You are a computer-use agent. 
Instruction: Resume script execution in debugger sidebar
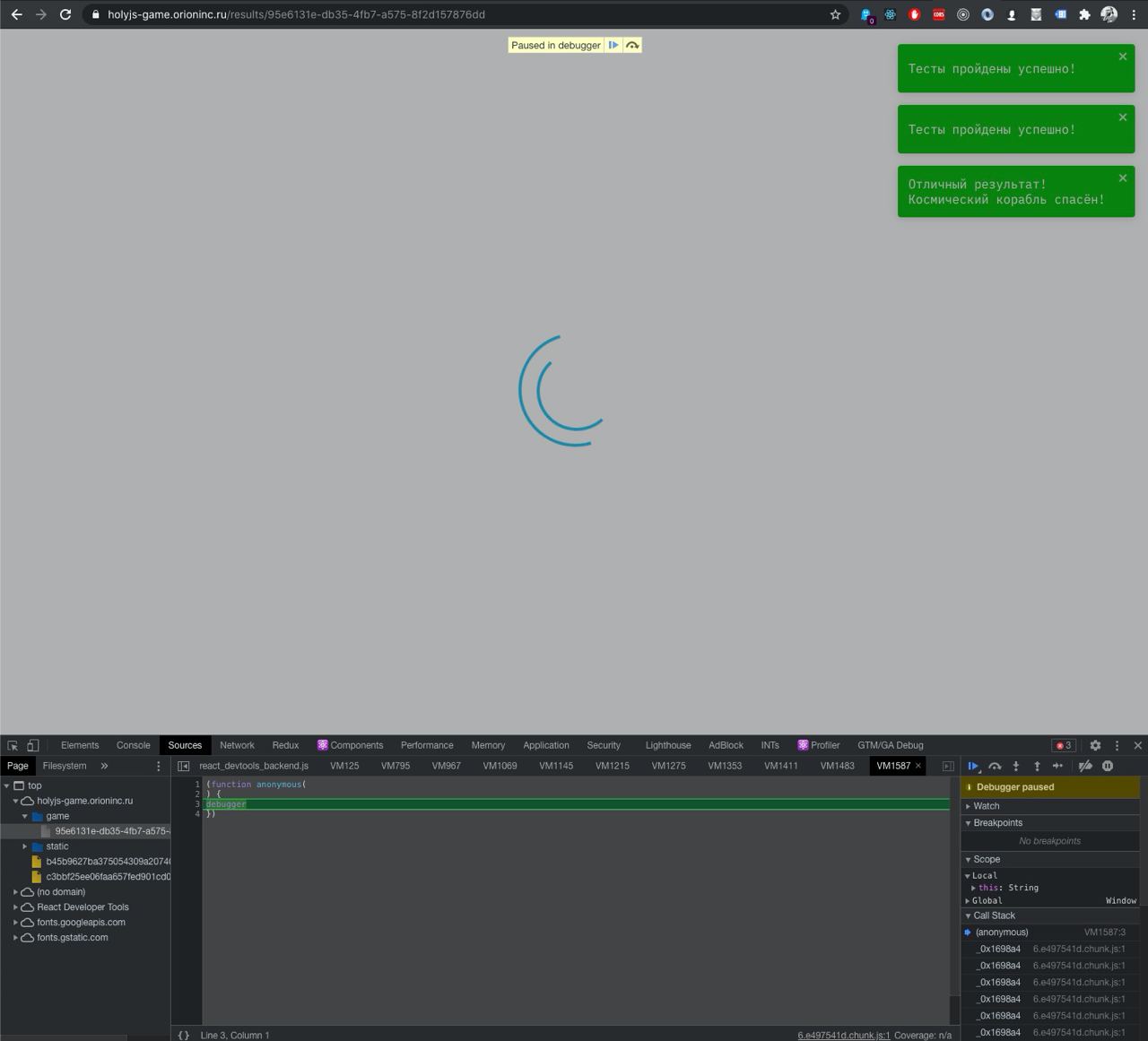point(973,766)
